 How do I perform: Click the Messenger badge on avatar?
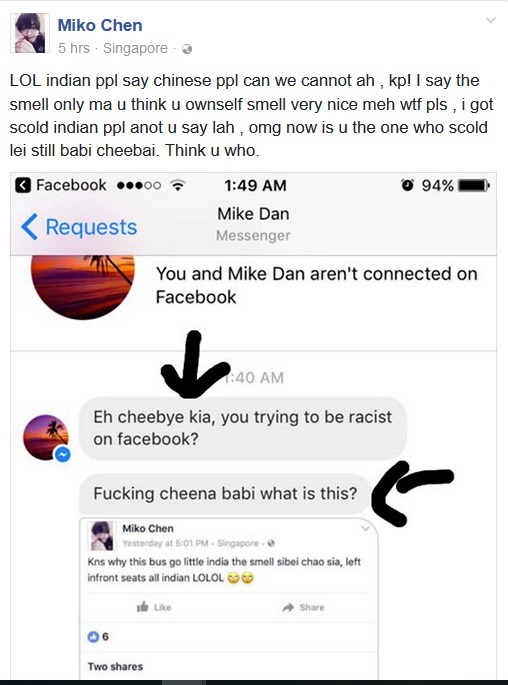click(x=62, y=455)
